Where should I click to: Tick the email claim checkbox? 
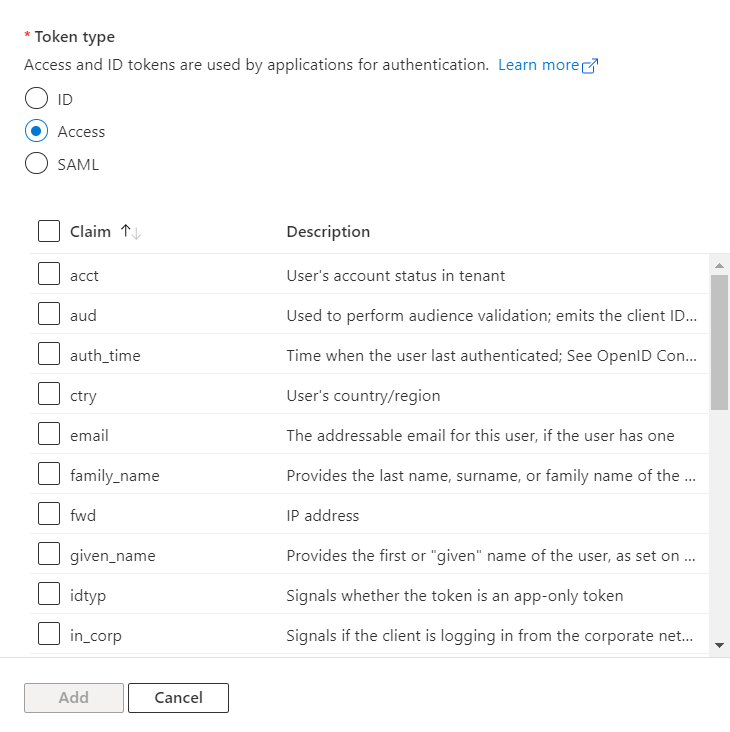pyautogui.click(x=49, y=434)
